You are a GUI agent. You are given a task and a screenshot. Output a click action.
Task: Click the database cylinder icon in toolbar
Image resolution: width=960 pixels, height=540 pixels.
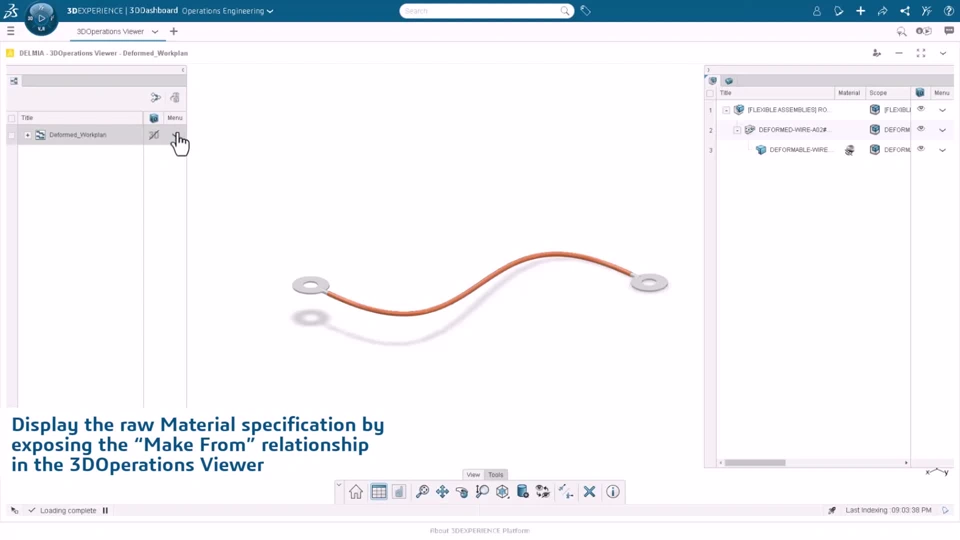(522, 492)
